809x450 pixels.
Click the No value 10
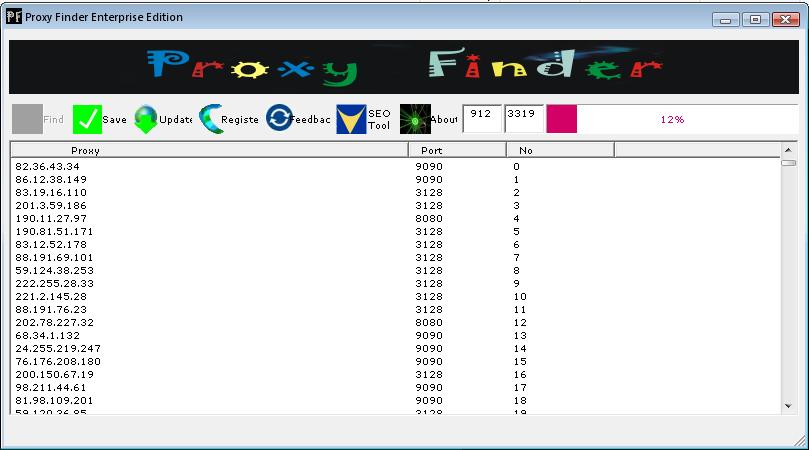[520, 296]
